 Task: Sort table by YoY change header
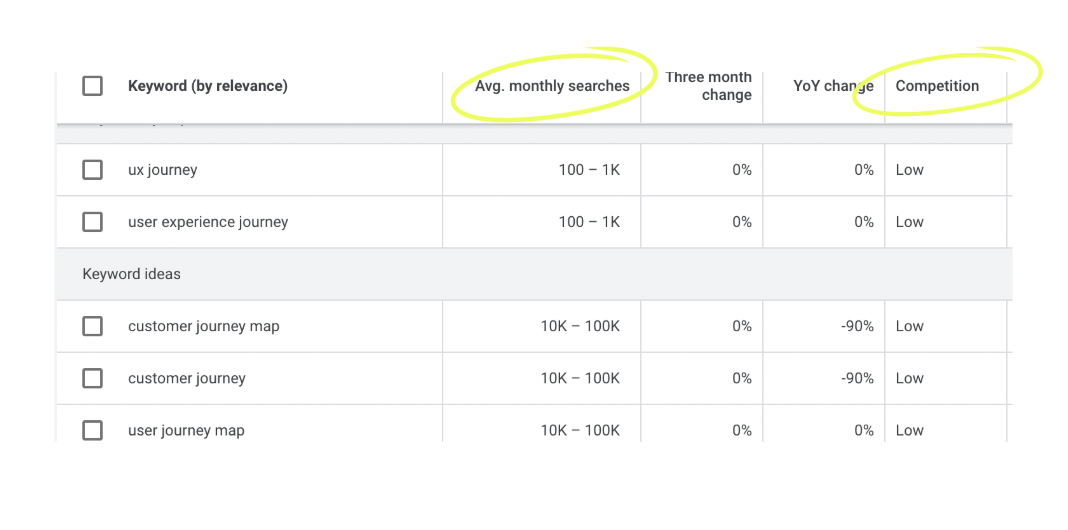coord(833,86)
